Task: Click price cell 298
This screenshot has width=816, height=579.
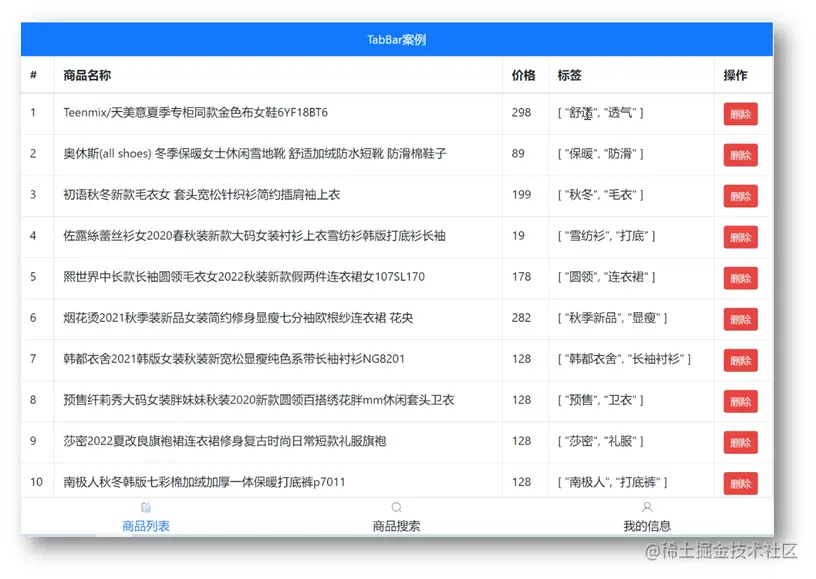Action: coord(521,112)
